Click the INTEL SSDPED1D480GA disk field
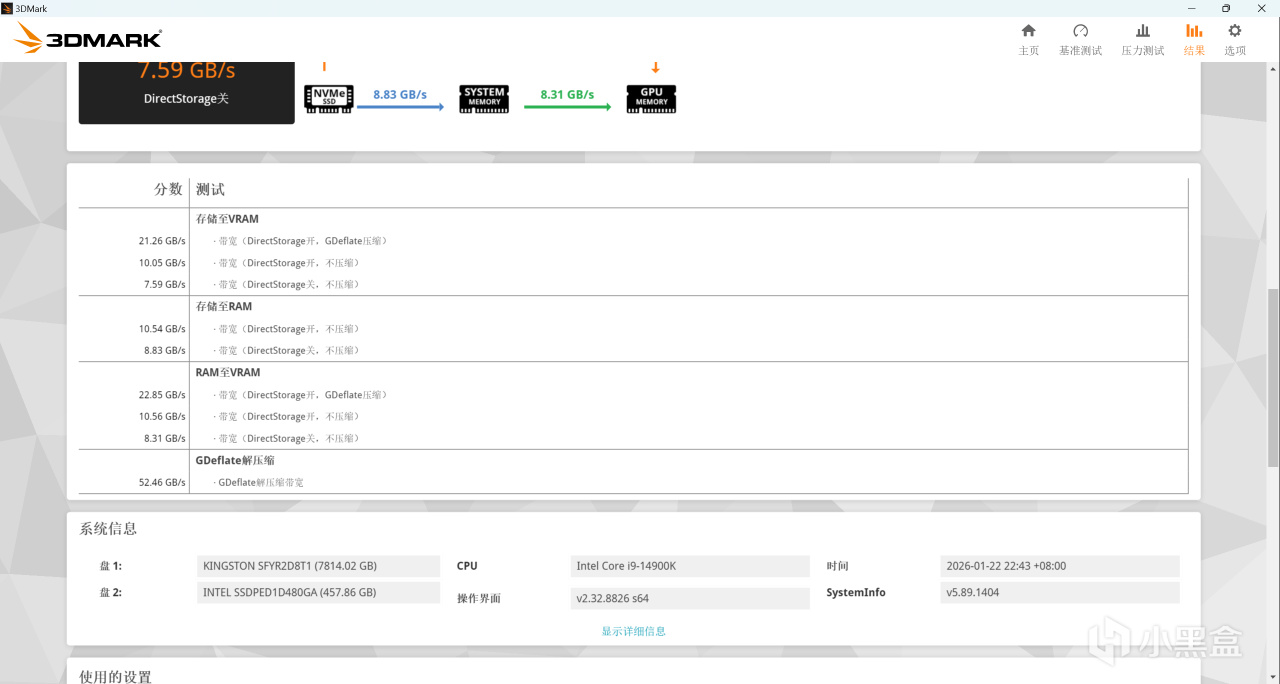The width and height of the screenshot is (1280, 684). point(318,593)
